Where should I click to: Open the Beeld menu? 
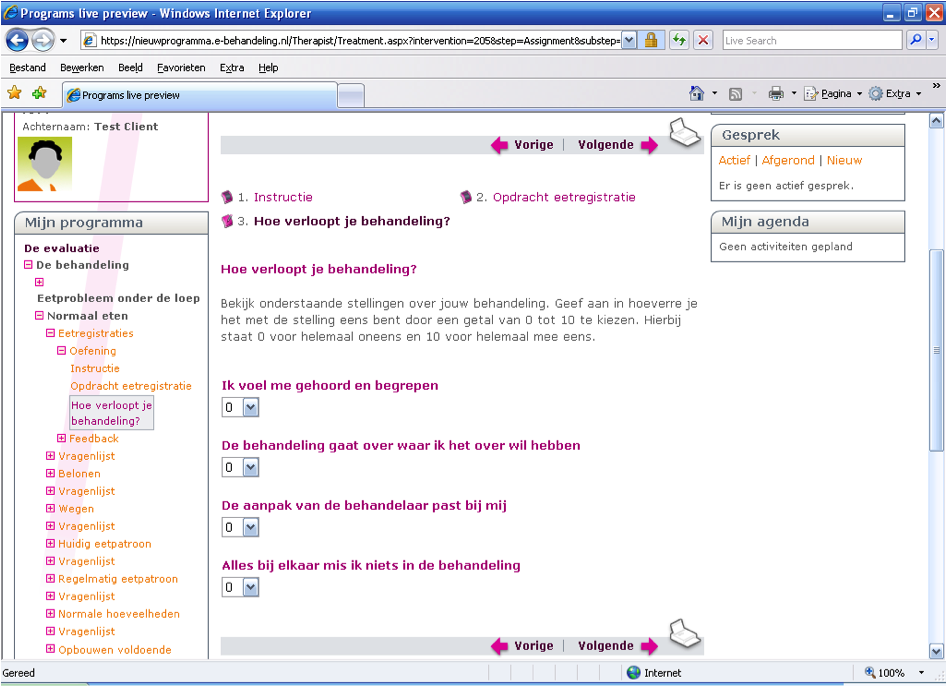coord(130,68)
